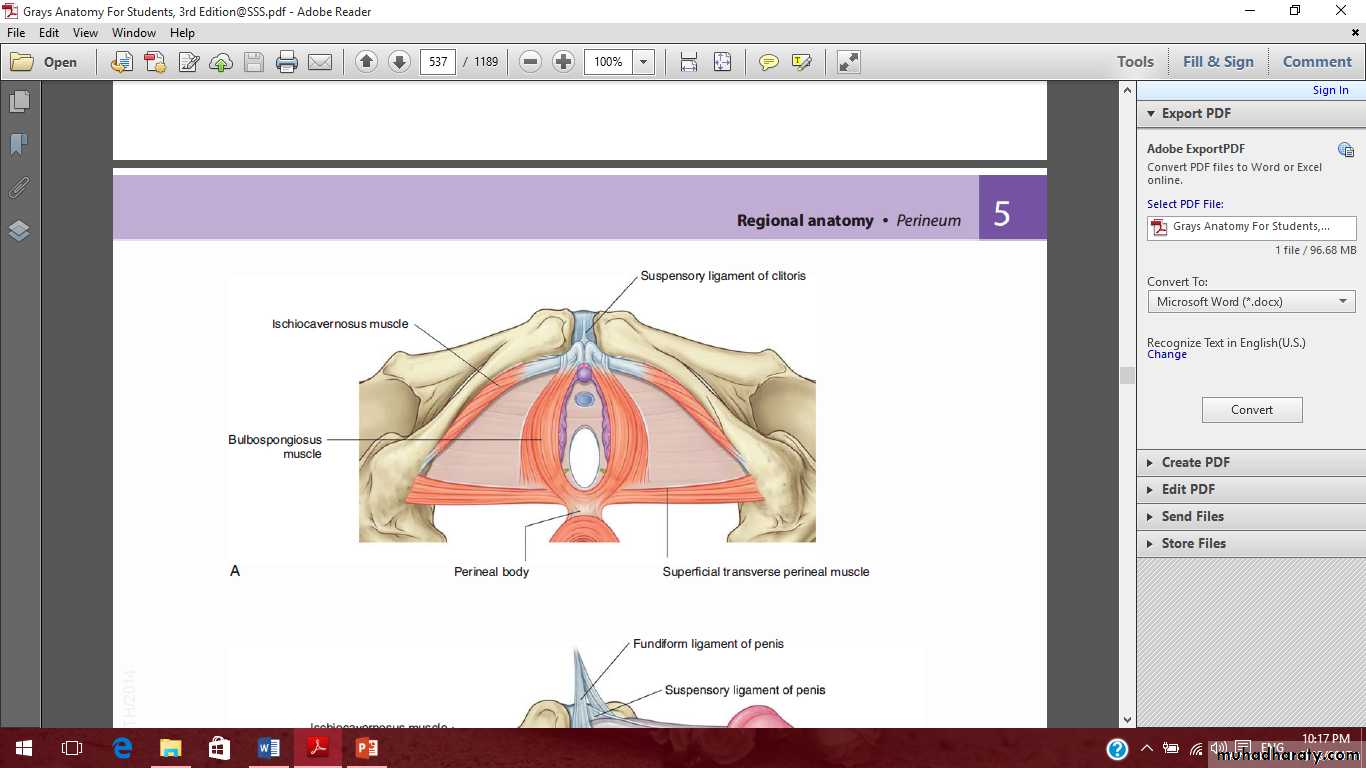Go to previous page with up arrow

(x=366, y=62)
